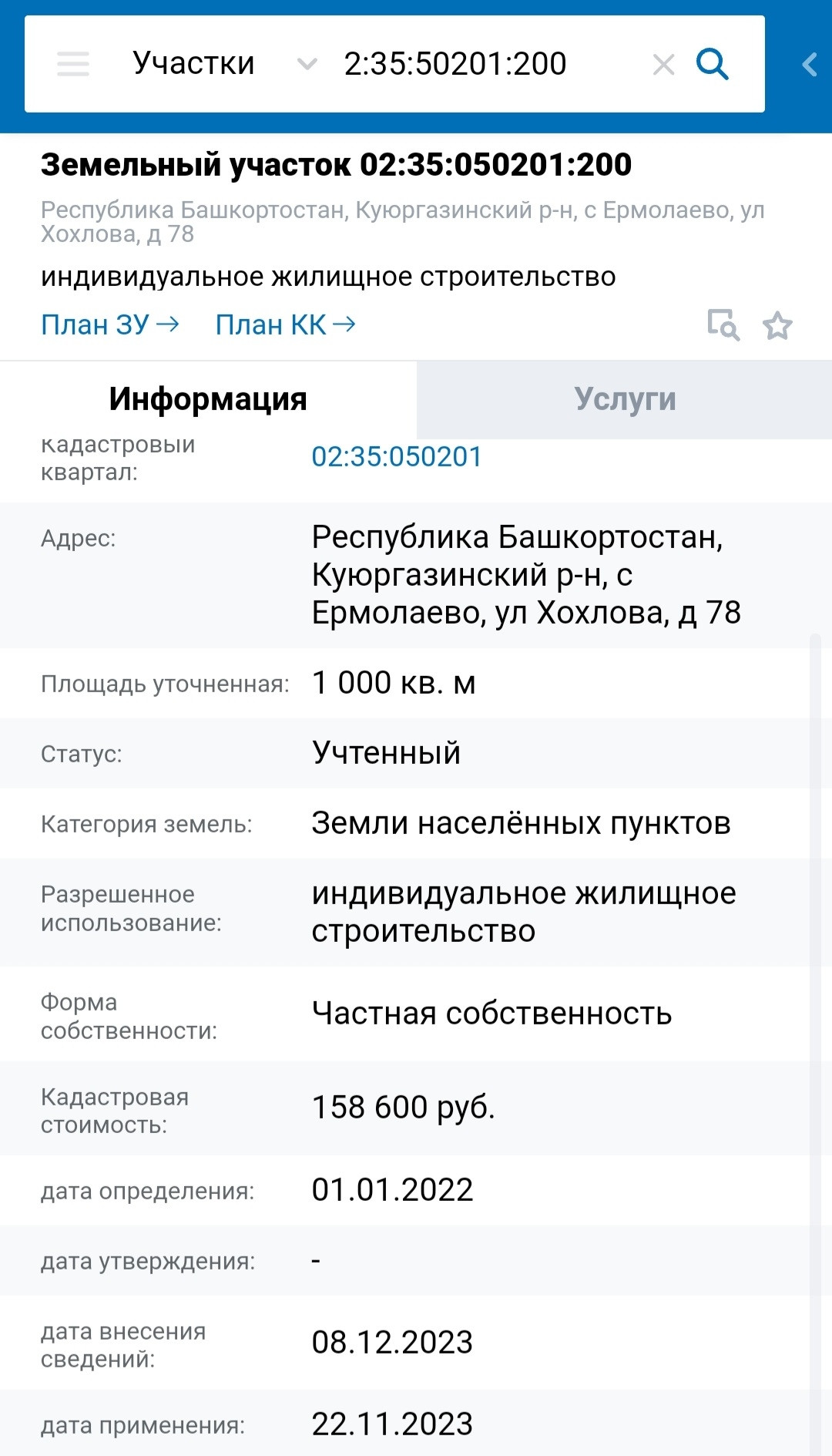Click the cadastral value 158 600 руб.
Image resolution: width=832 pixels, height=1456 pixels.
(403, 1108)
